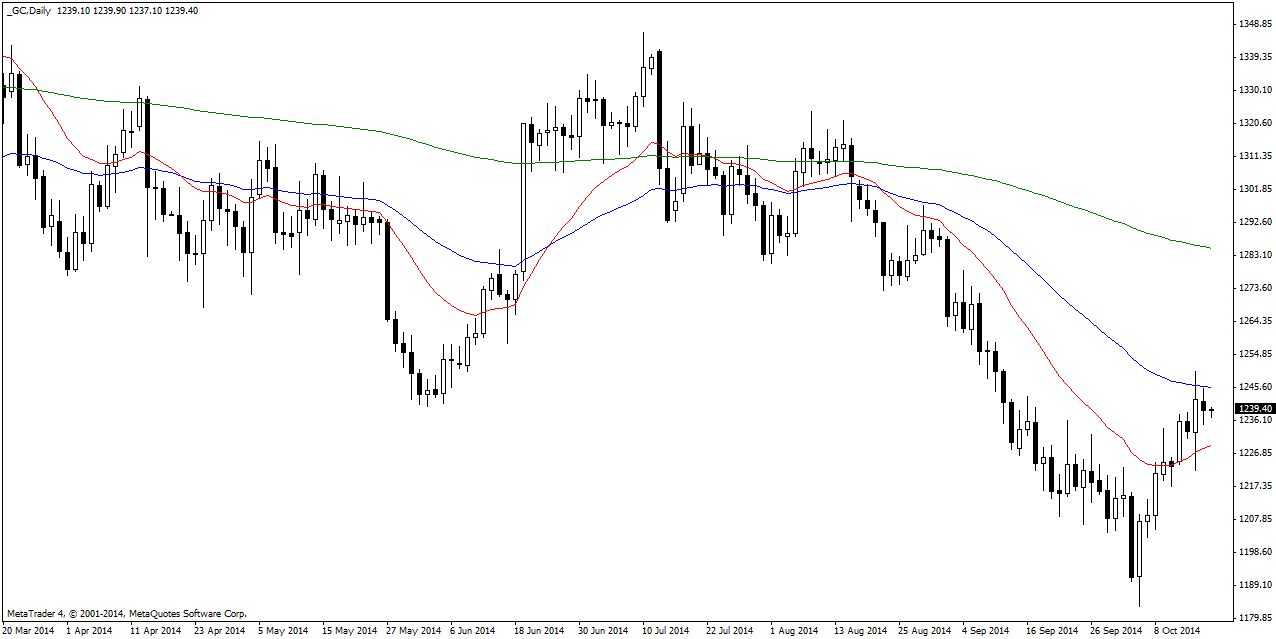The image size is (1276, 639).
Task: Click the 13 Aug 2014 date label
Action: pos(862,631)
